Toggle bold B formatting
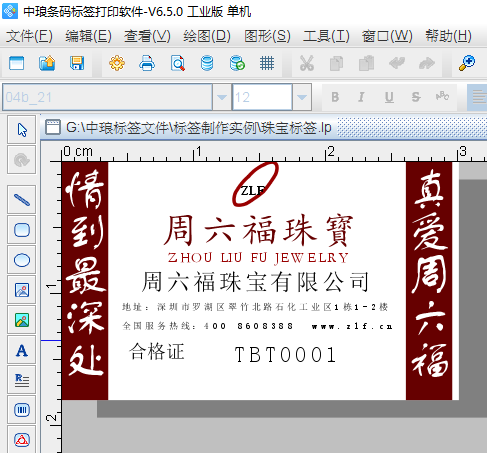This screenshot has width=487, height=453. pyautogui.click(x=335, y=97)
